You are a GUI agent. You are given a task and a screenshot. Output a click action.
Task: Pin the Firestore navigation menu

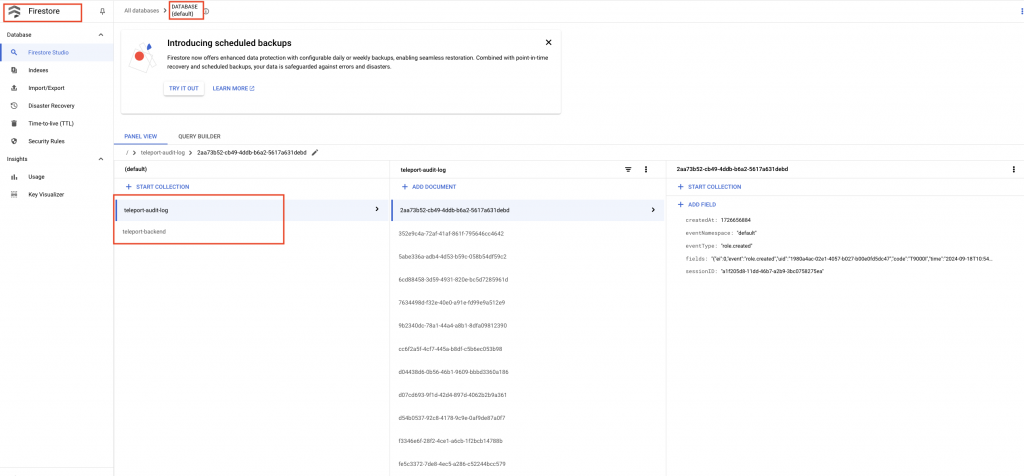point(102,11)
